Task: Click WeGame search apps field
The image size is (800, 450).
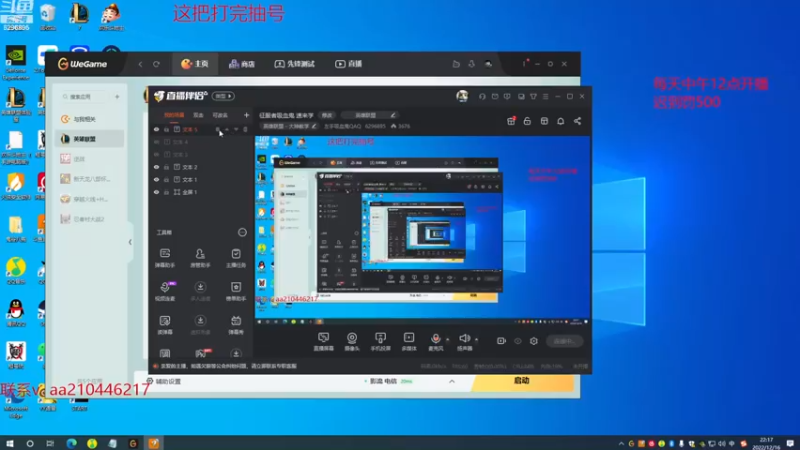Action: point(84,96)
